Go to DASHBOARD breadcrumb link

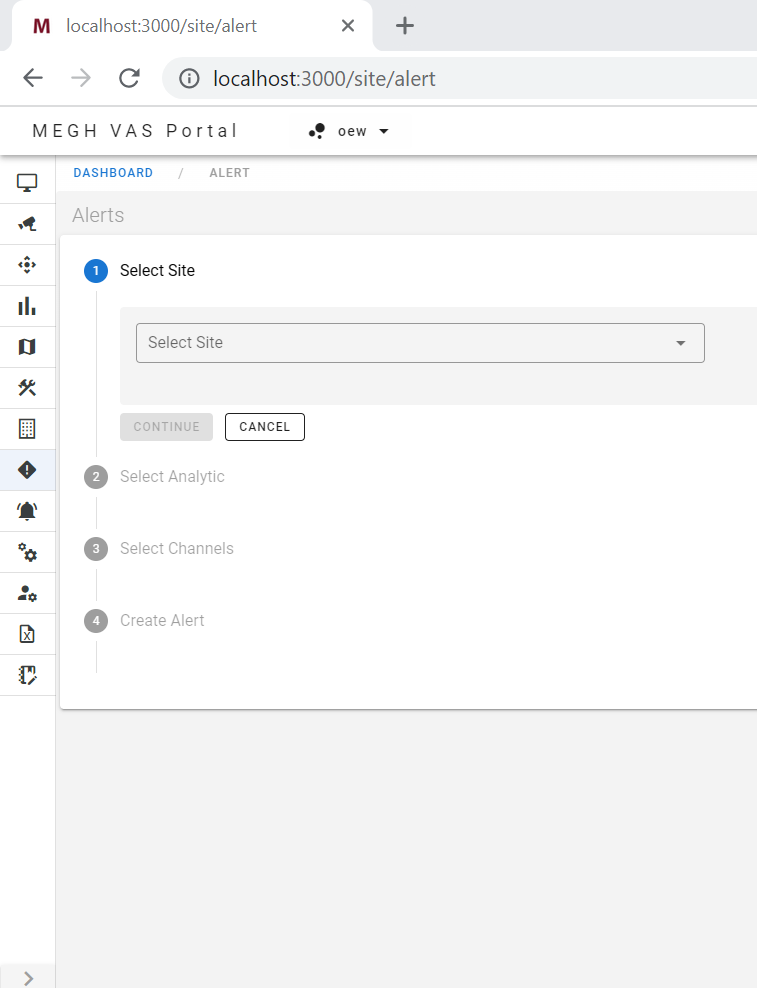[x=113, y=173]
